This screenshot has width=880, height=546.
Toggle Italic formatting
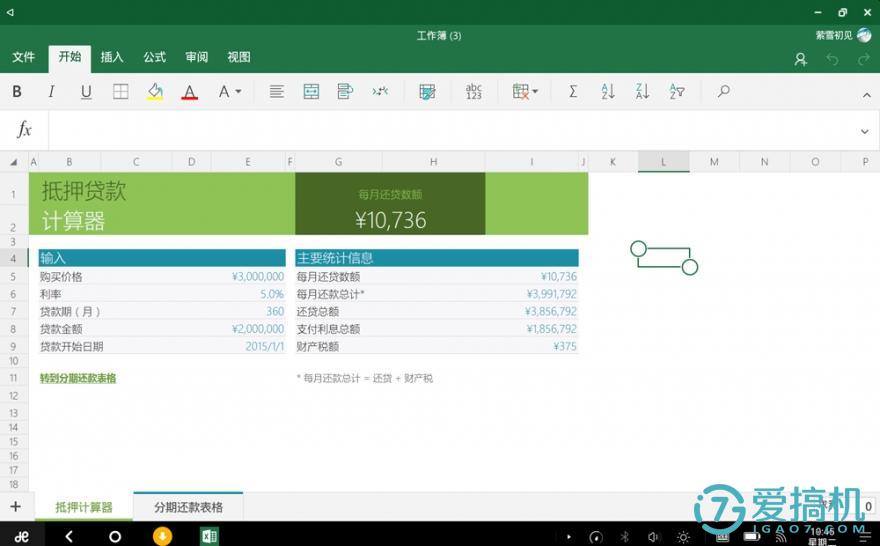[x=51, y=91]
